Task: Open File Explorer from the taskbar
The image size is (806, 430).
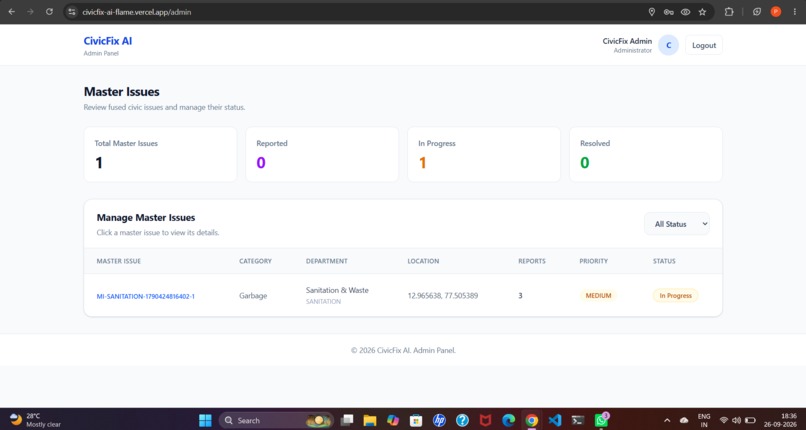Action: tap(370, 420)
